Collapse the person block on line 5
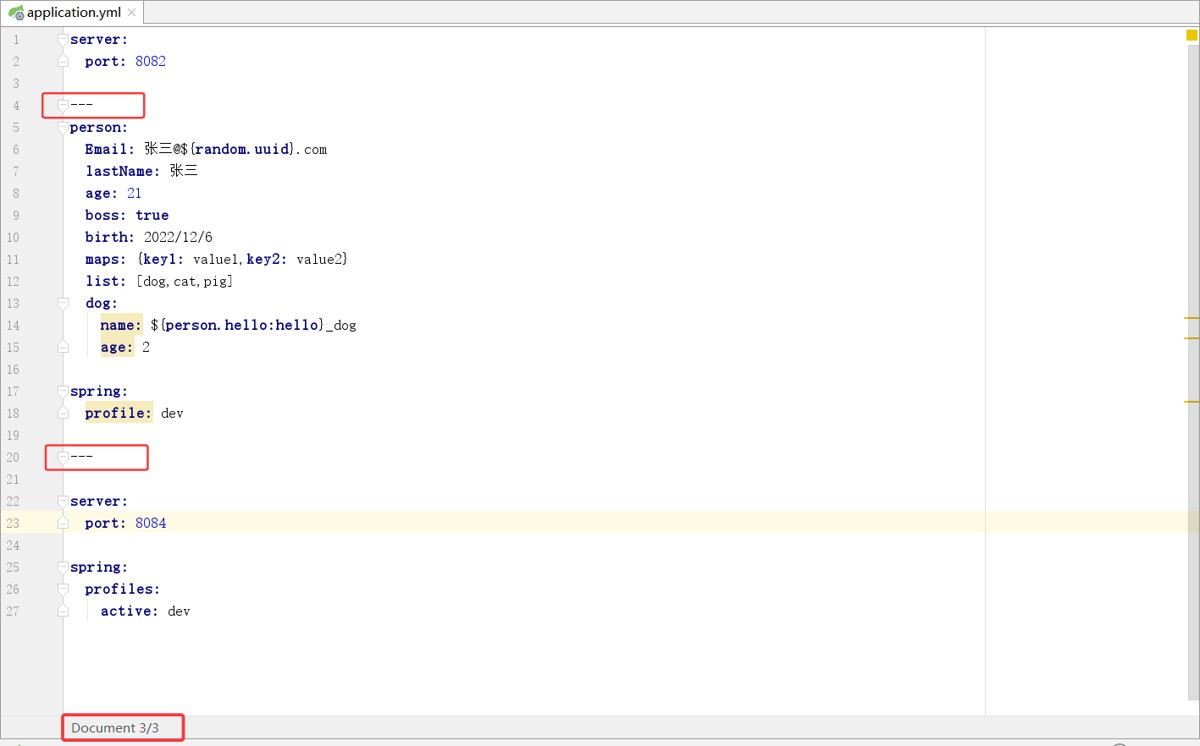Viewport: 1200px width, 746px height. pyautogui.click(x=63, y=127)
